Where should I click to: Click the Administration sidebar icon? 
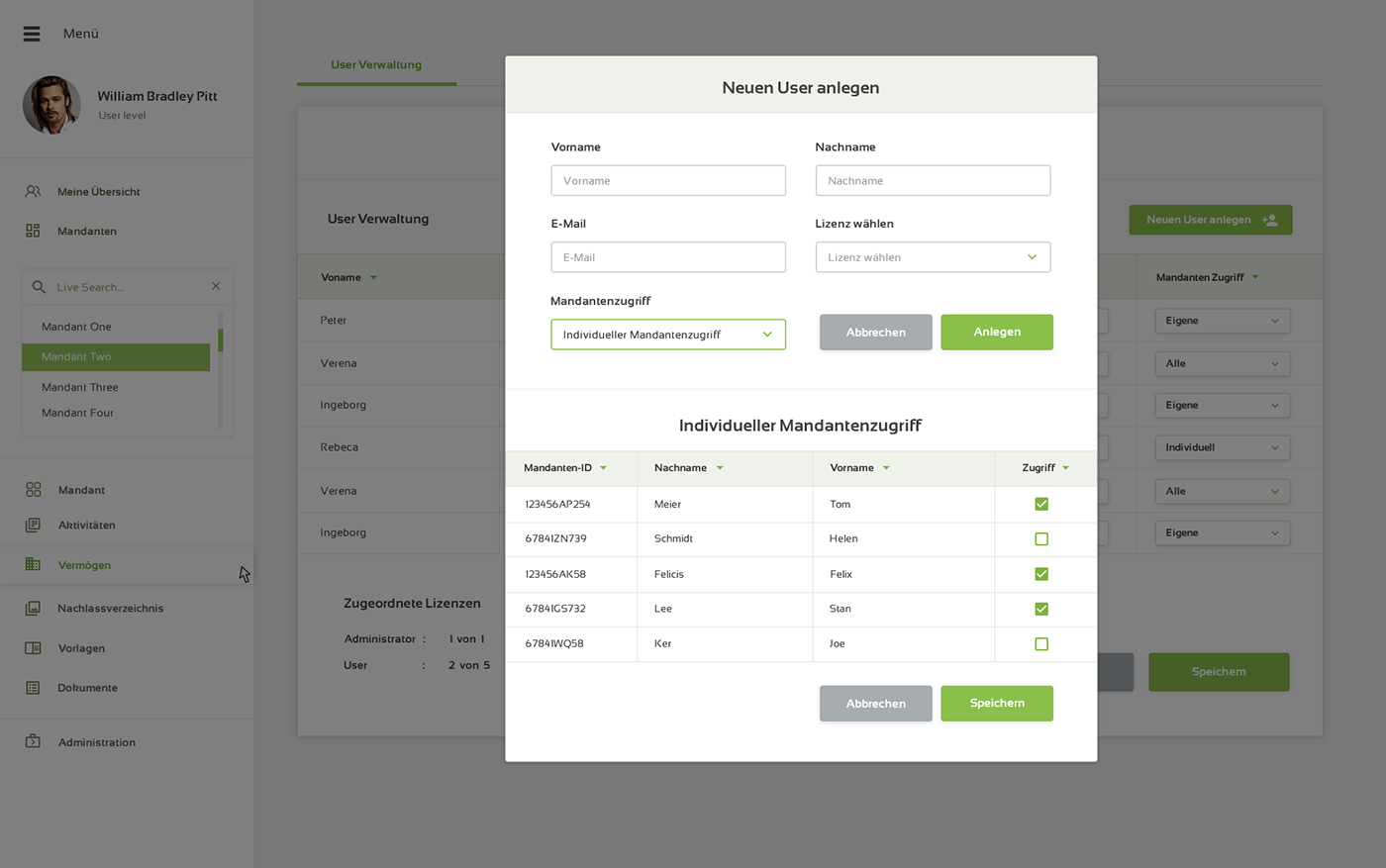click(33, 741)
